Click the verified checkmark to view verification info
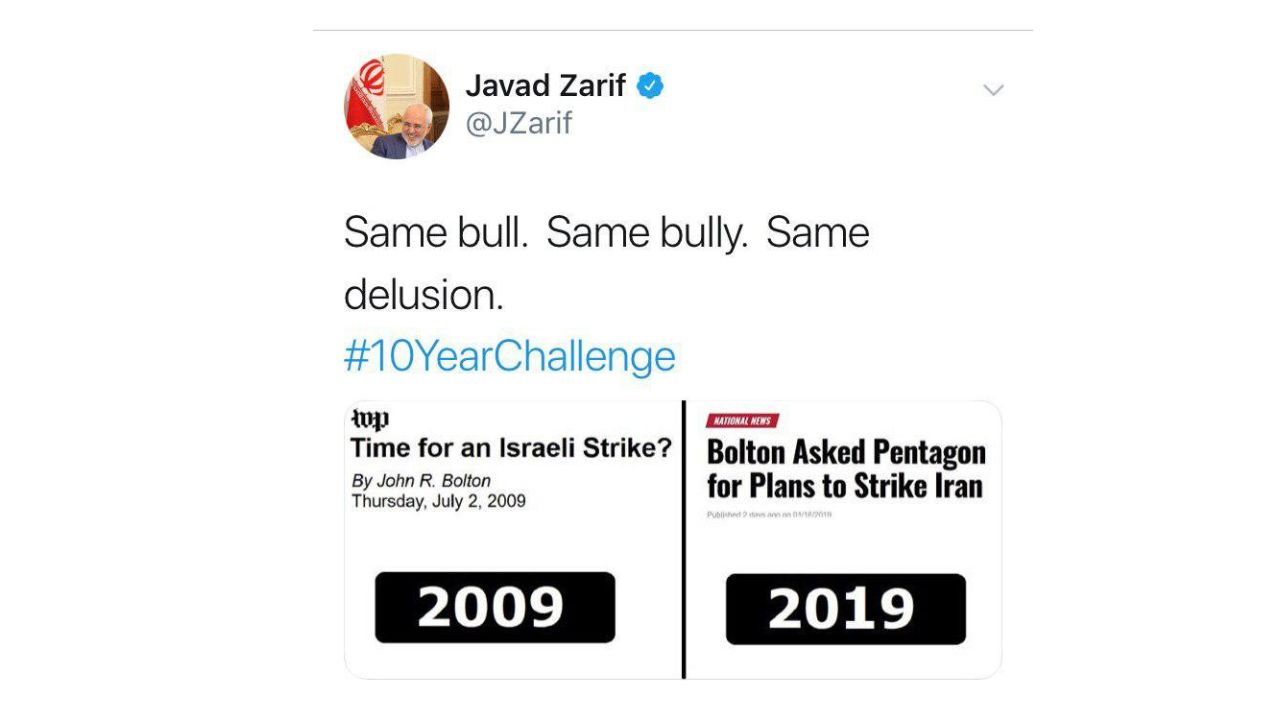Screen dimensions: 1280x720 [651, 85]
